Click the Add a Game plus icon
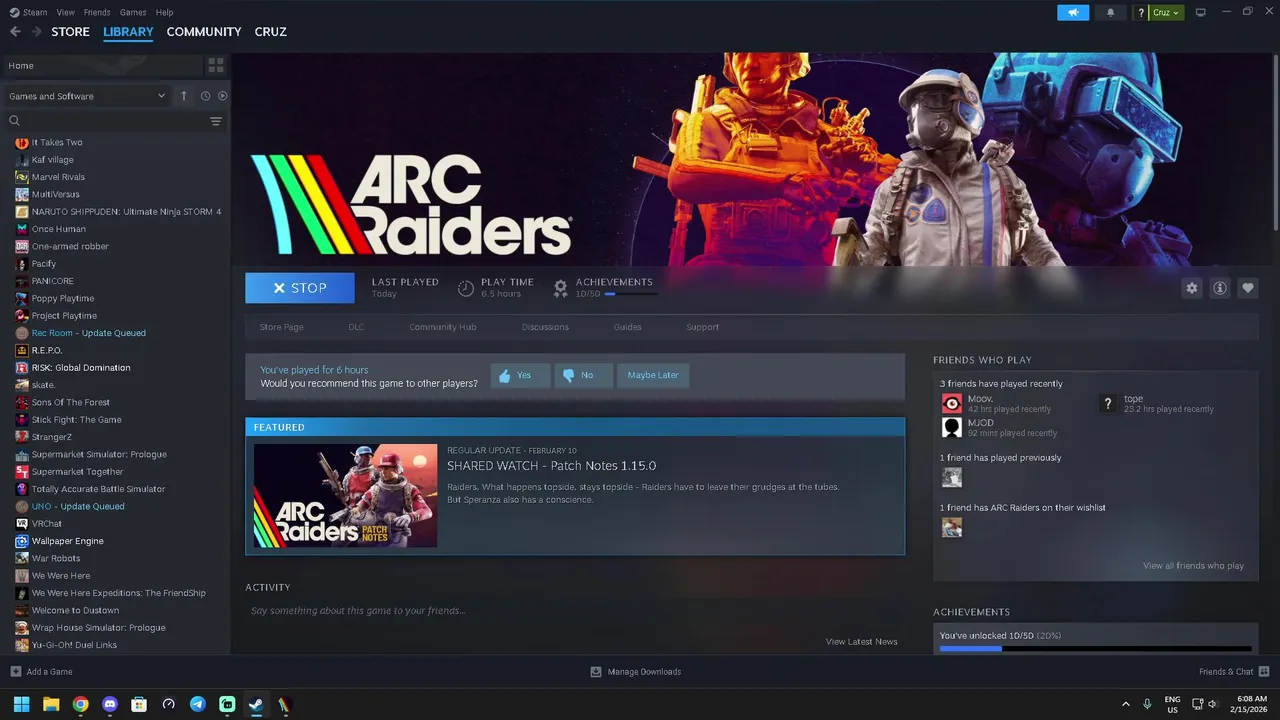 [15, 672]
